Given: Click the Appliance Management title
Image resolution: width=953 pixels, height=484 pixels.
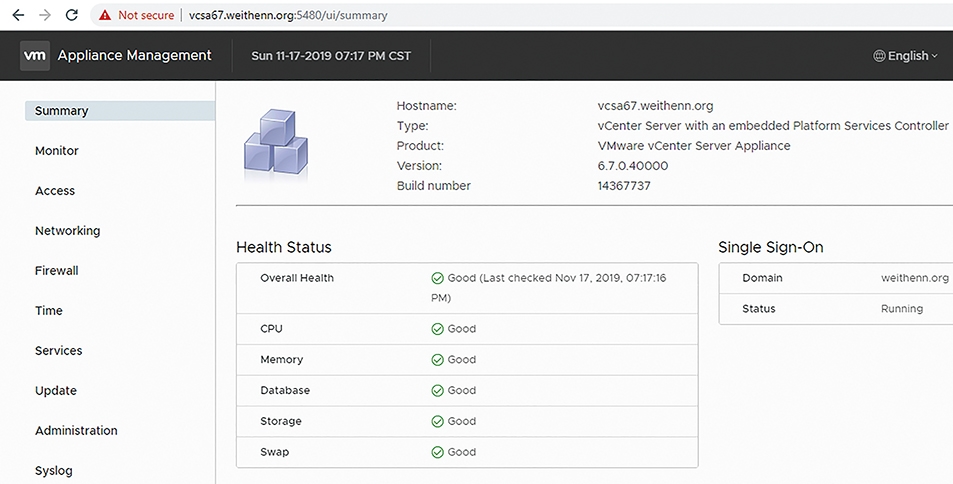Looking at the screenshot, I should (134, 55).
